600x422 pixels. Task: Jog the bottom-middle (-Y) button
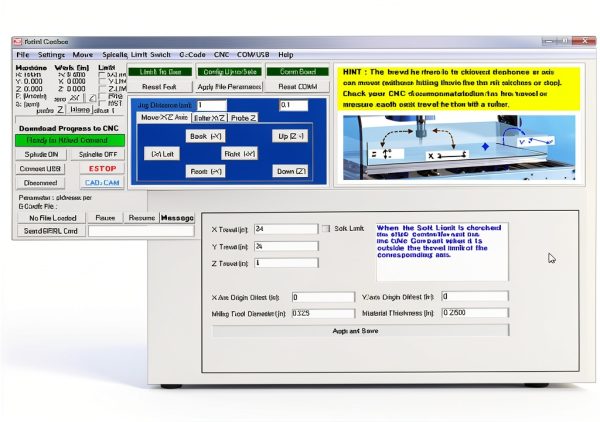tap(205, 171)
